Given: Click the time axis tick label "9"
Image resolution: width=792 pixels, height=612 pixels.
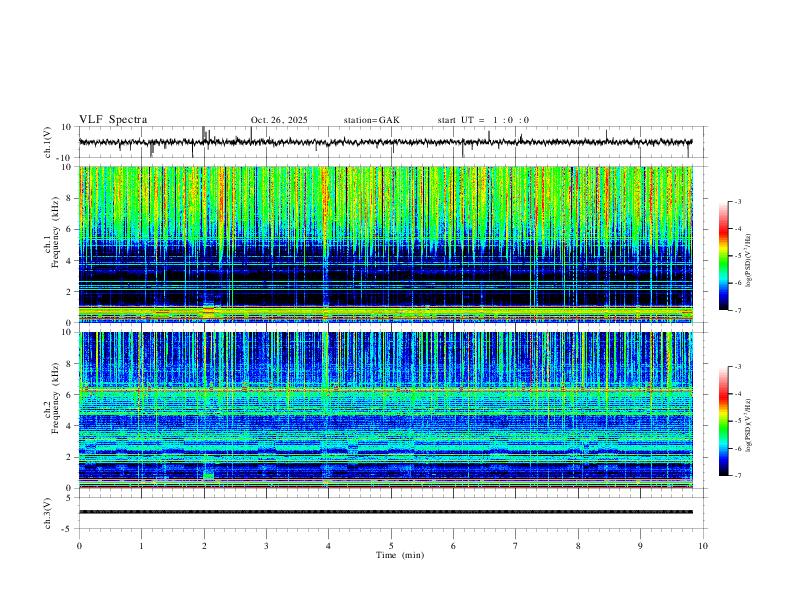Looking at the screenshot, I should click(x=640, y=546).
